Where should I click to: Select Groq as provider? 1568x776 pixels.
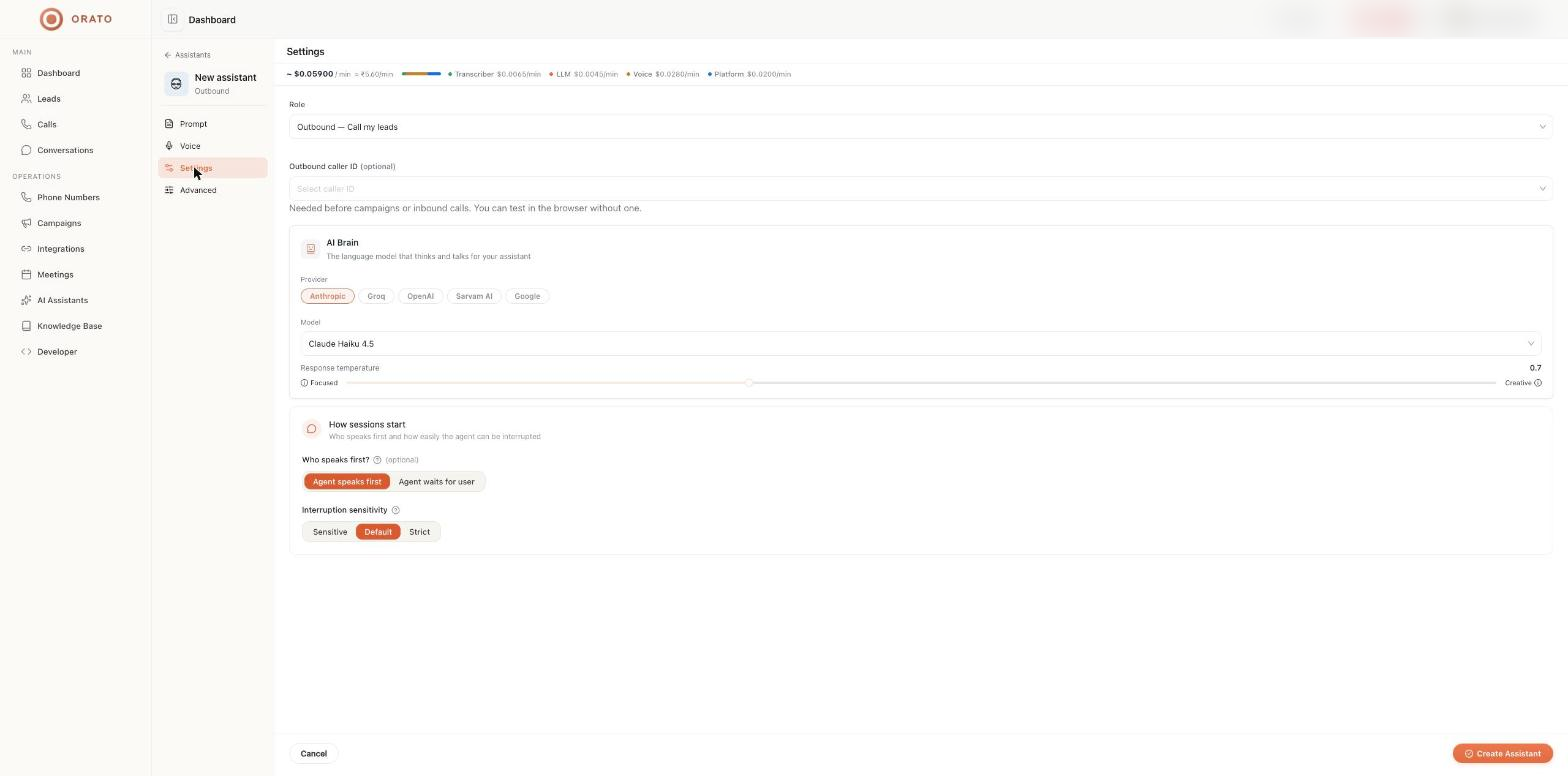[x=376, y=296]
